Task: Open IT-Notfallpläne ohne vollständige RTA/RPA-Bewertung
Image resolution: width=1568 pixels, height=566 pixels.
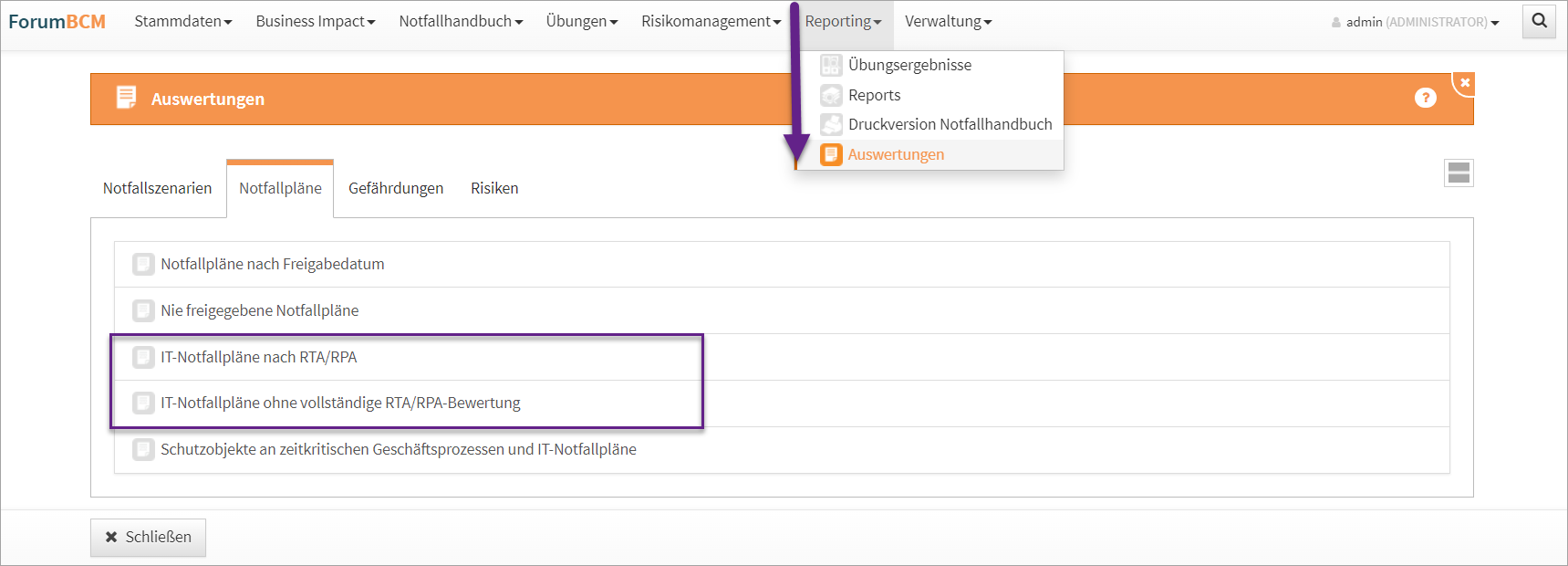Action: 340,403
